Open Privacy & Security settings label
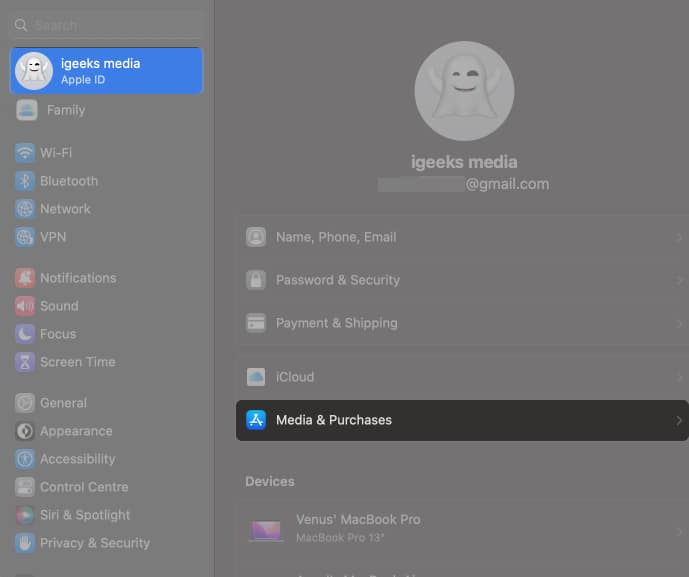 pyautogui.click(x=95, y=543)
